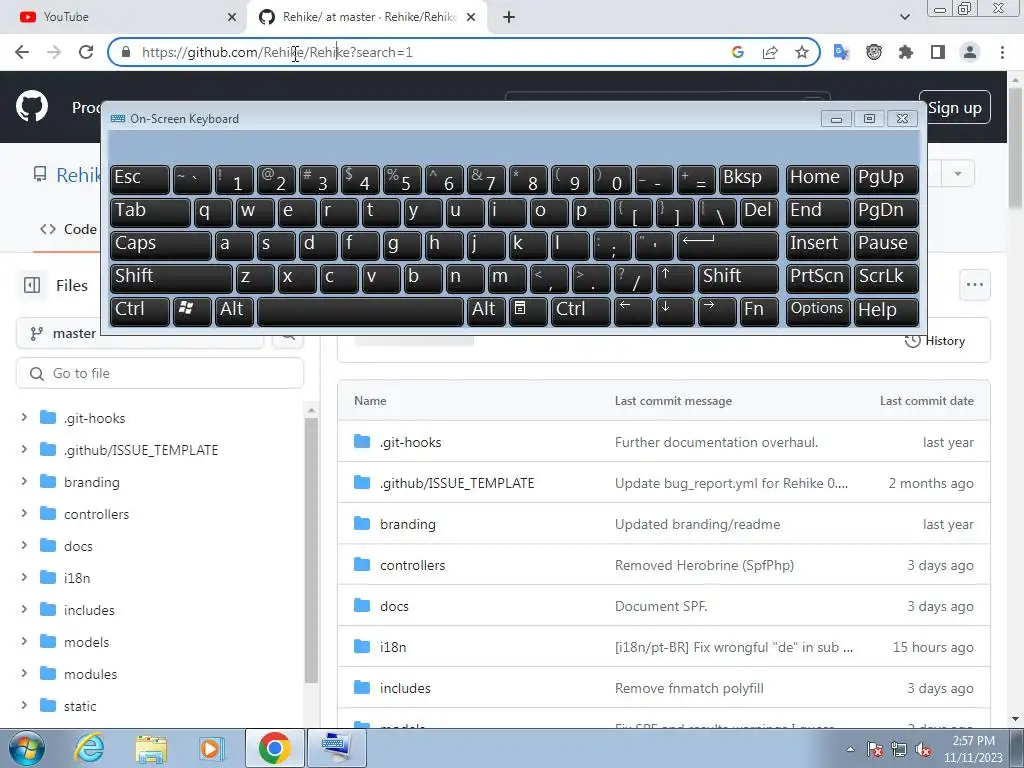Open the Extensions puzzle icon
The height and width of the screenshot is (768, 1024).
coord(906,52)
